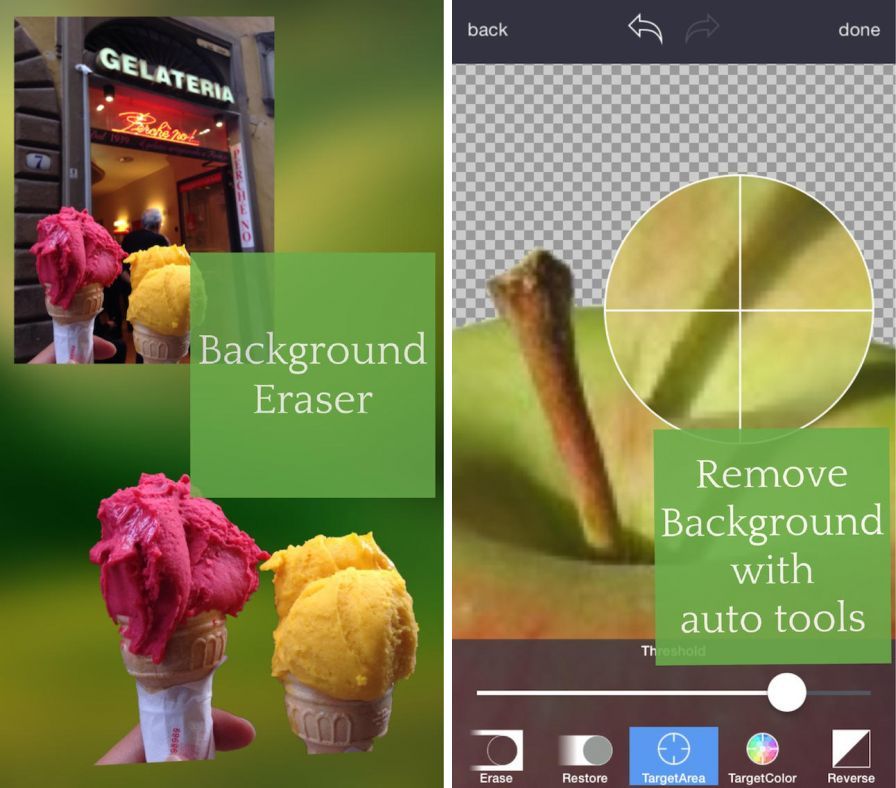The image size is (896, 788).
Task: Activate the Reverse tool
Action: pyautogui.click(x=851, y=756)
